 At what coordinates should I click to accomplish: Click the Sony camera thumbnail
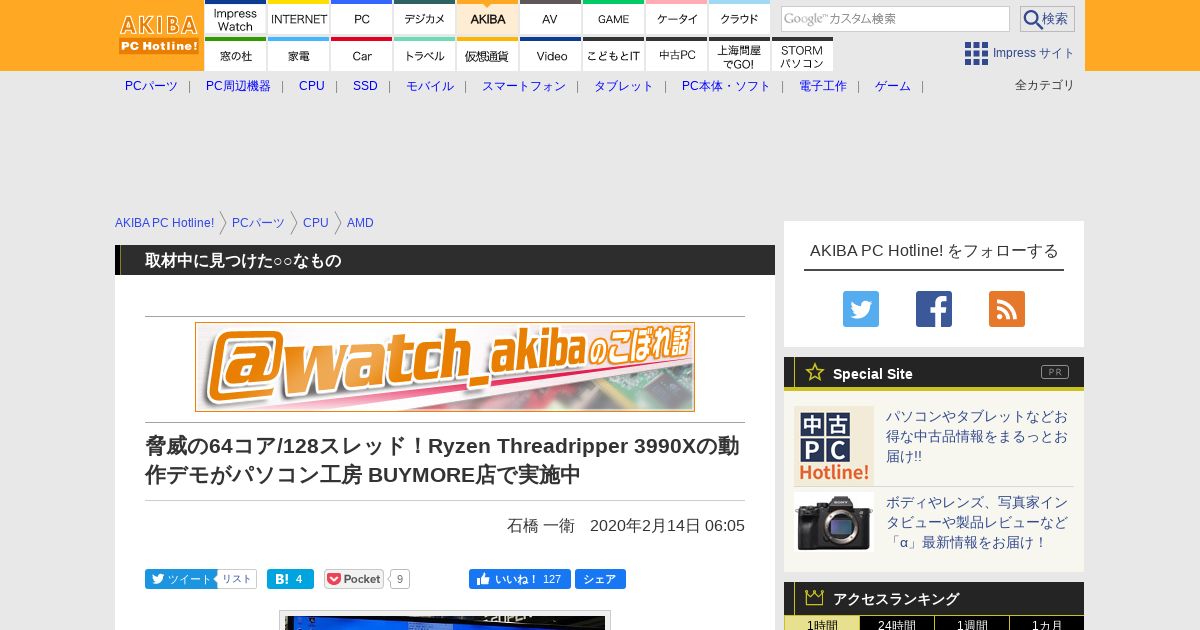834,522
